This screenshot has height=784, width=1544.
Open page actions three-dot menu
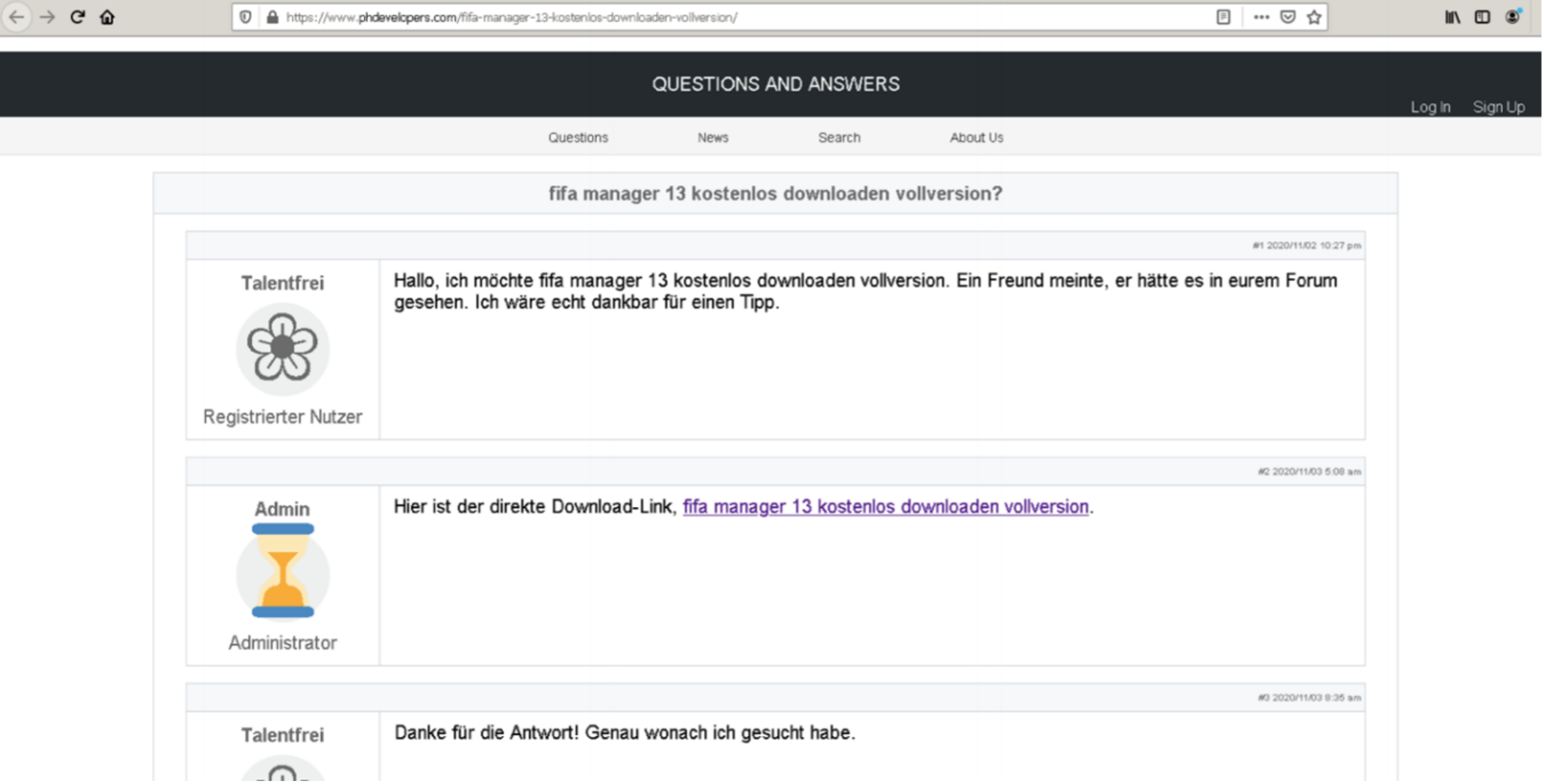[1261, 17]
